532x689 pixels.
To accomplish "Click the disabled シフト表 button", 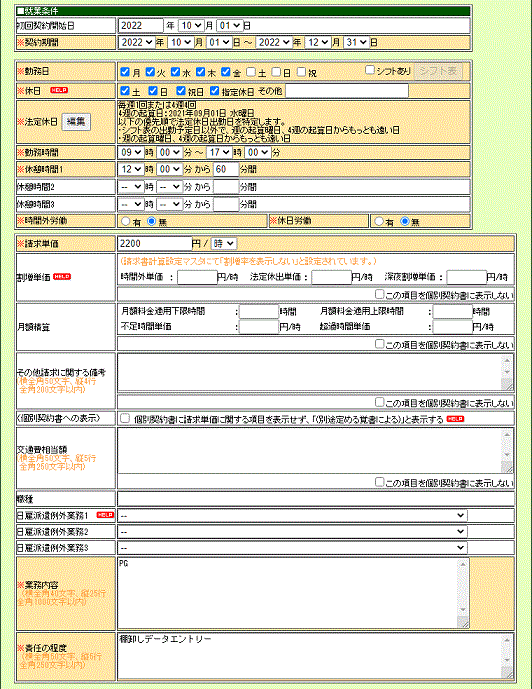I will tap(438, 71).
